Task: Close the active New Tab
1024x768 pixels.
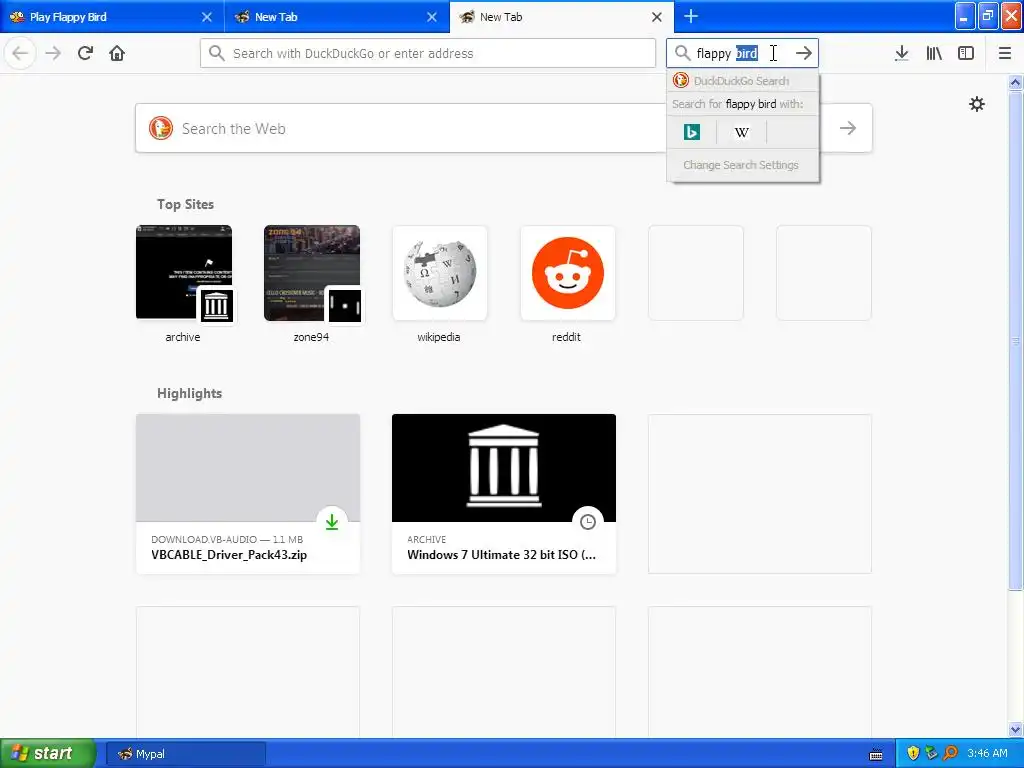Action: pyautogui.click(x=657, y=17)
